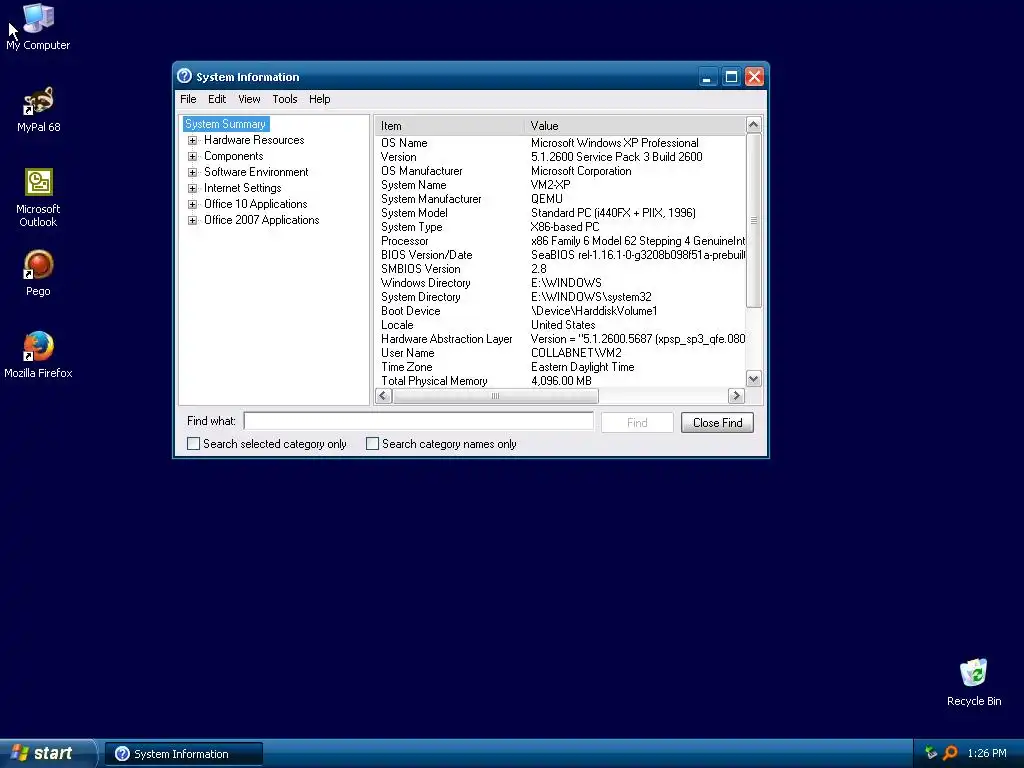Launch MyPal 68 browser shortcut
The width and height of the screenshot is (1024, 768).
click(38, 109)
